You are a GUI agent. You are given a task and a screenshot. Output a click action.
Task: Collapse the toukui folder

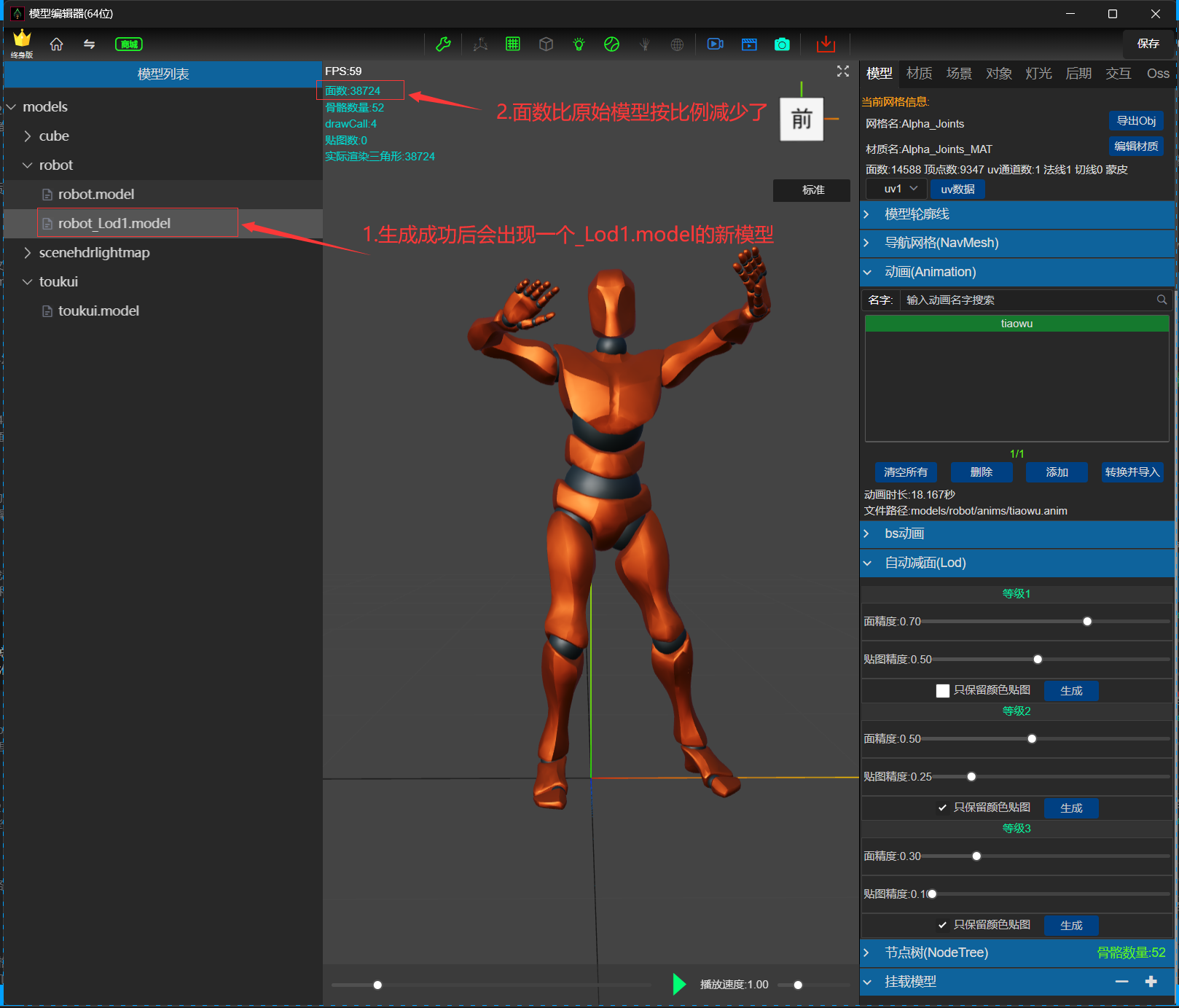pyautogui.click(x=28, y=282)
